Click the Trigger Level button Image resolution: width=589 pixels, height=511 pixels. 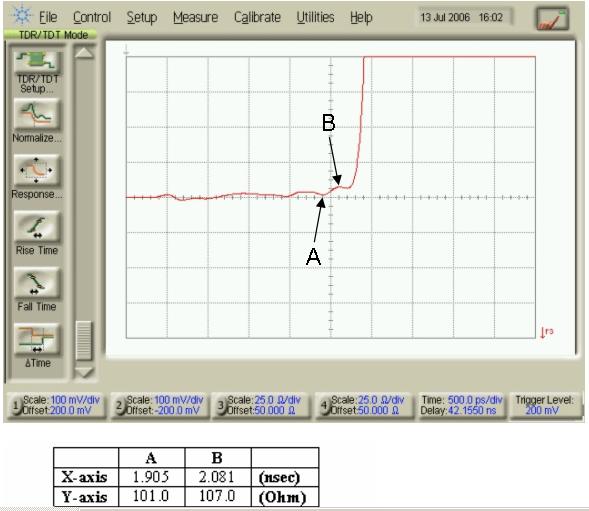(x=545, y=405)
